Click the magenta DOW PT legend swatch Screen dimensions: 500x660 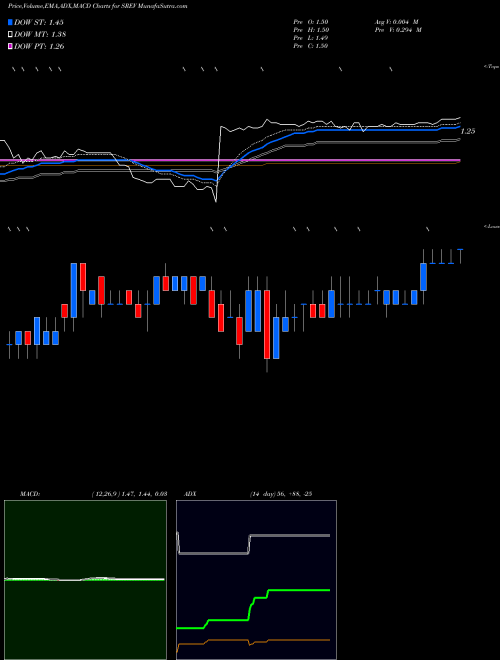coord(10,46)
